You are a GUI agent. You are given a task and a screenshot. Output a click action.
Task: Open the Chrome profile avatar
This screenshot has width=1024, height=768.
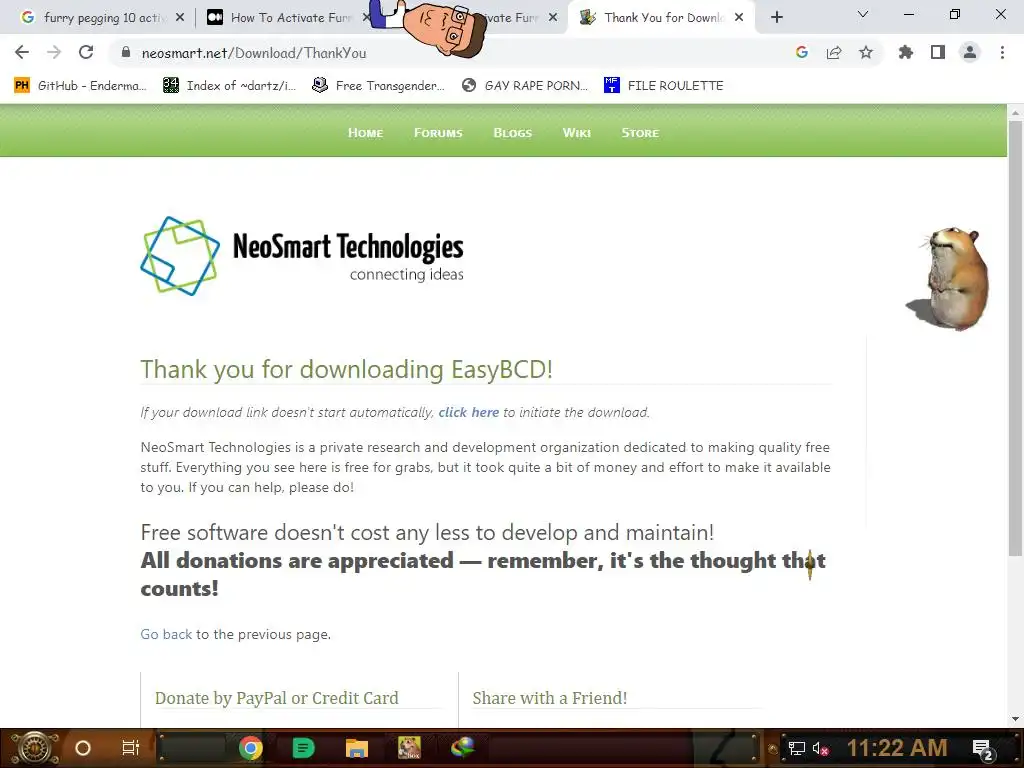(x=970, y=52)
